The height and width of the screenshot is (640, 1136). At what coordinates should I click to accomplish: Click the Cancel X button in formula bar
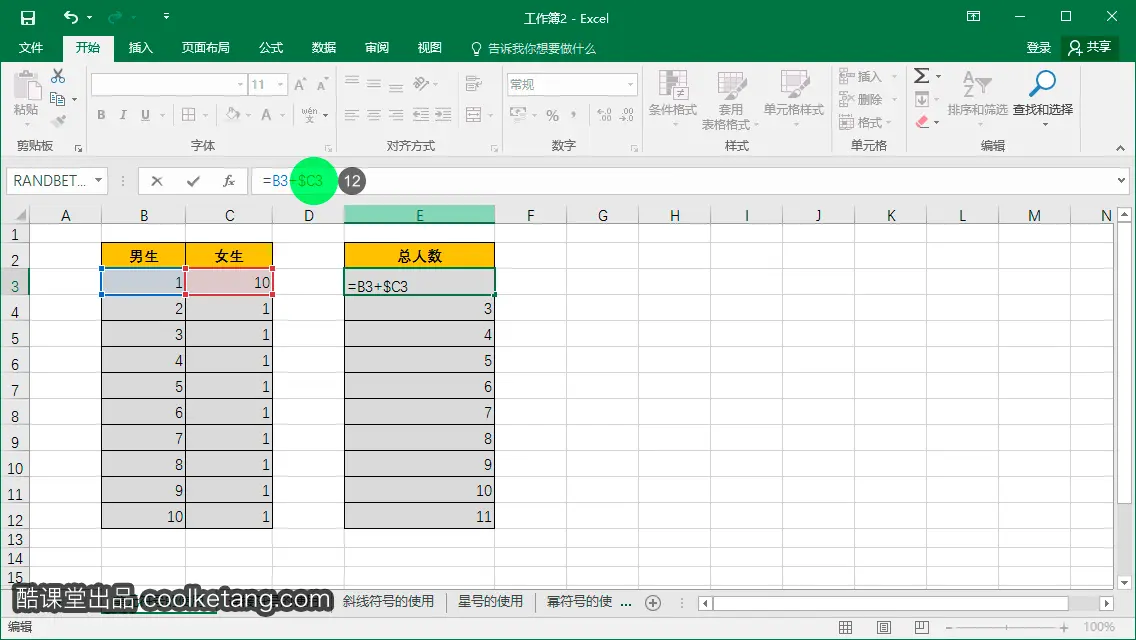point(156,181)
